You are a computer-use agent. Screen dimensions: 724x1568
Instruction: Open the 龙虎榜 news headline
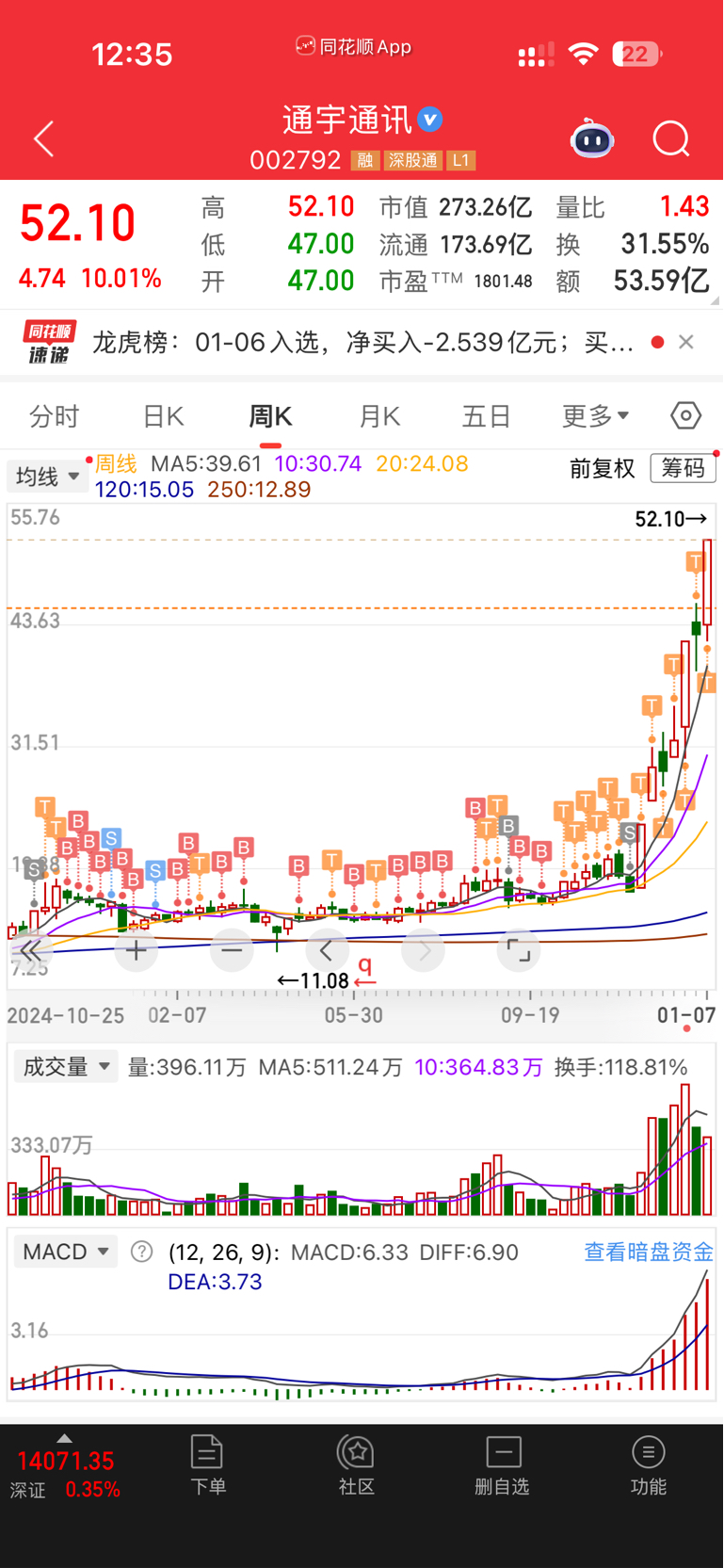click(362, 342)
